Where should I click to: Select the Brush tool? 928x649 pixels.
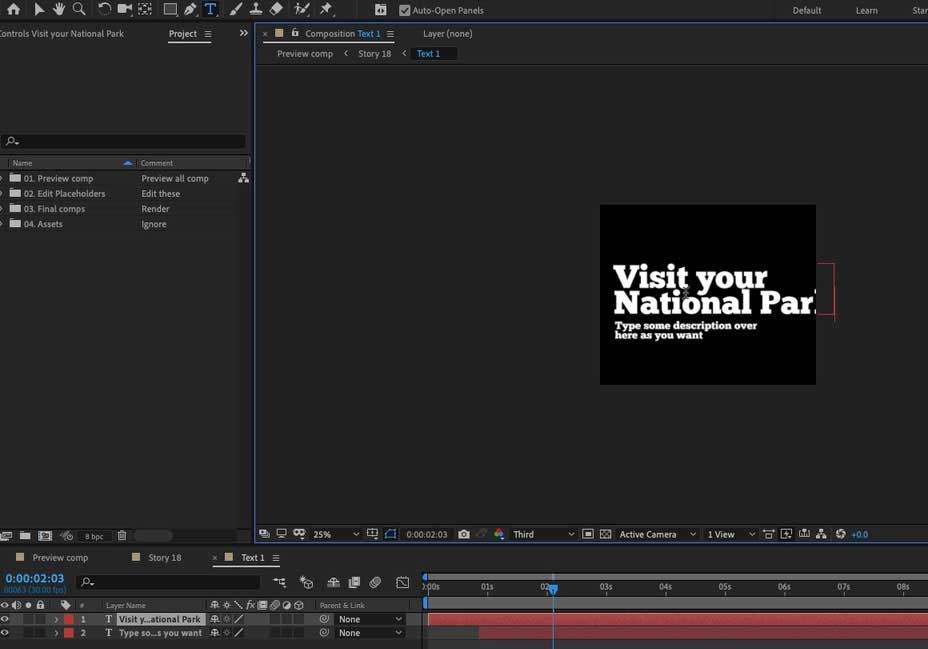236,9
